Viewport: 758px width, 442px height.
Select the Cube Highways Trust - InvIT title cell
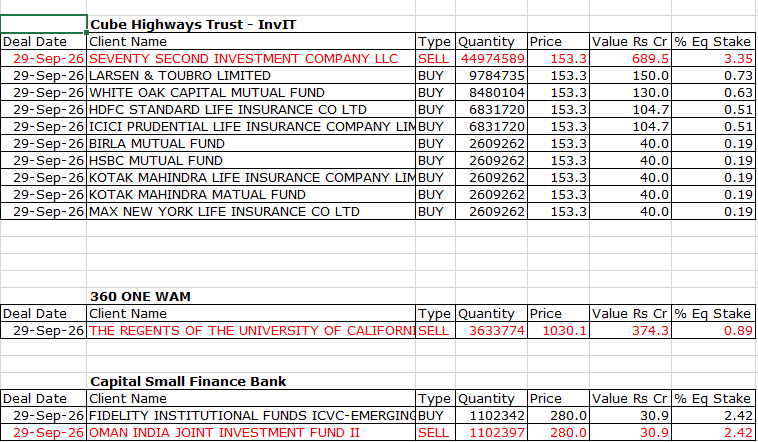pyautogui.click(x=251, y=24)
